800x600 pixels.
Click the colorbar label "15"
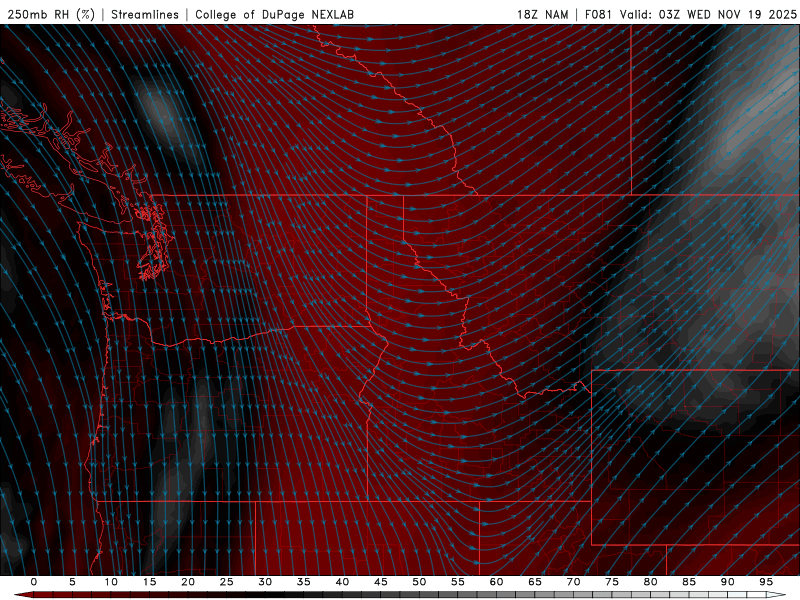[149, 582]
